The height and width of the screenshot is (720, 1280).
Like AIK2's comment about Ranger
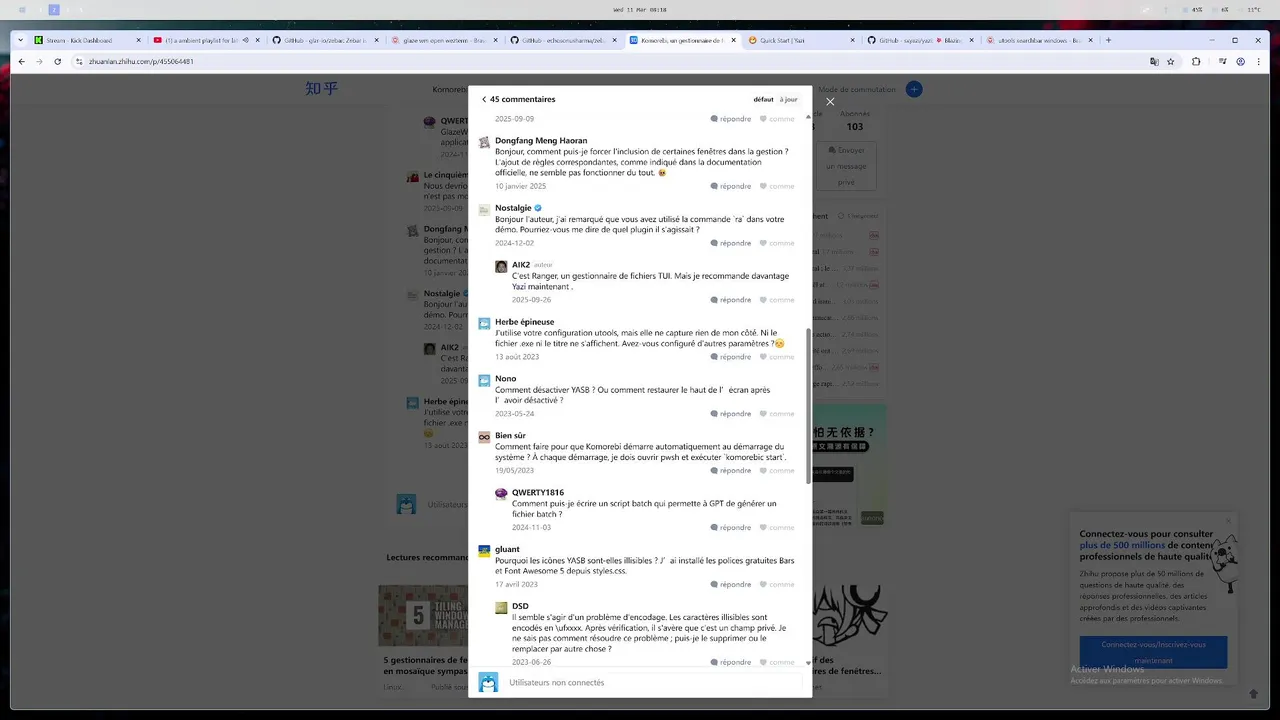(x=777, y=300)
